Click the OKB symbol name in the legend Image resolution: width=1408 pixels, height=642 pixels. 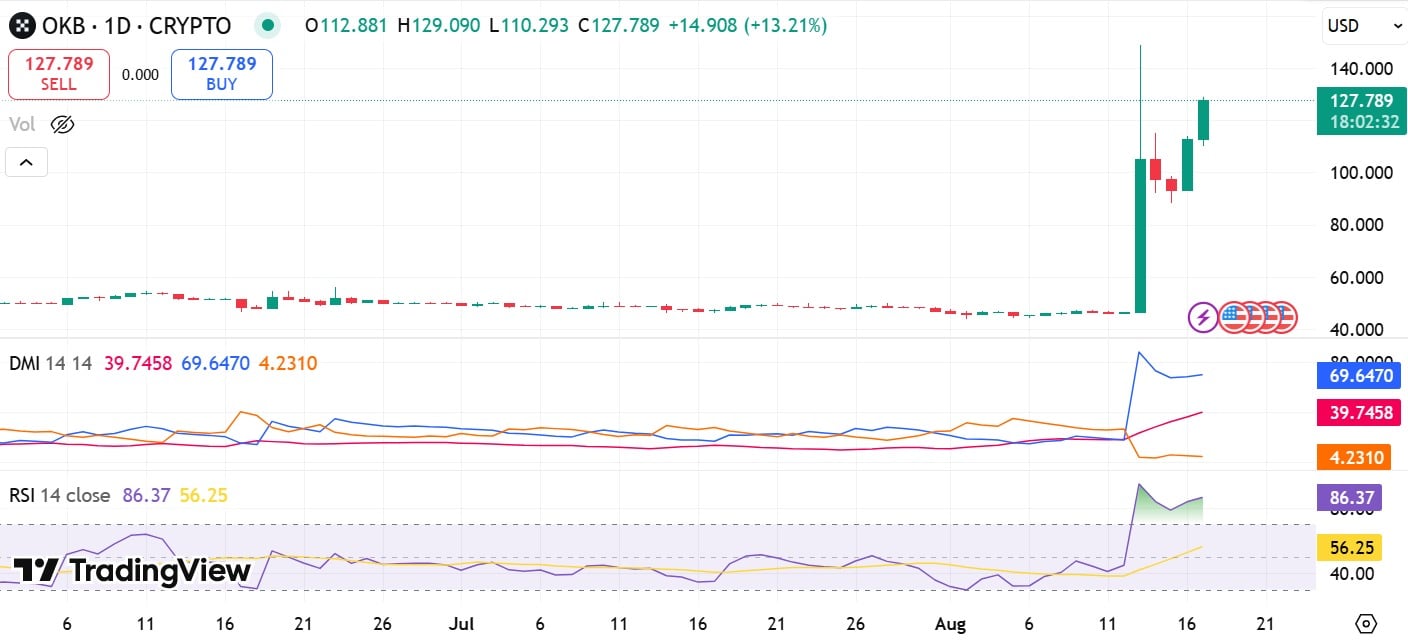tap(60, 26)
